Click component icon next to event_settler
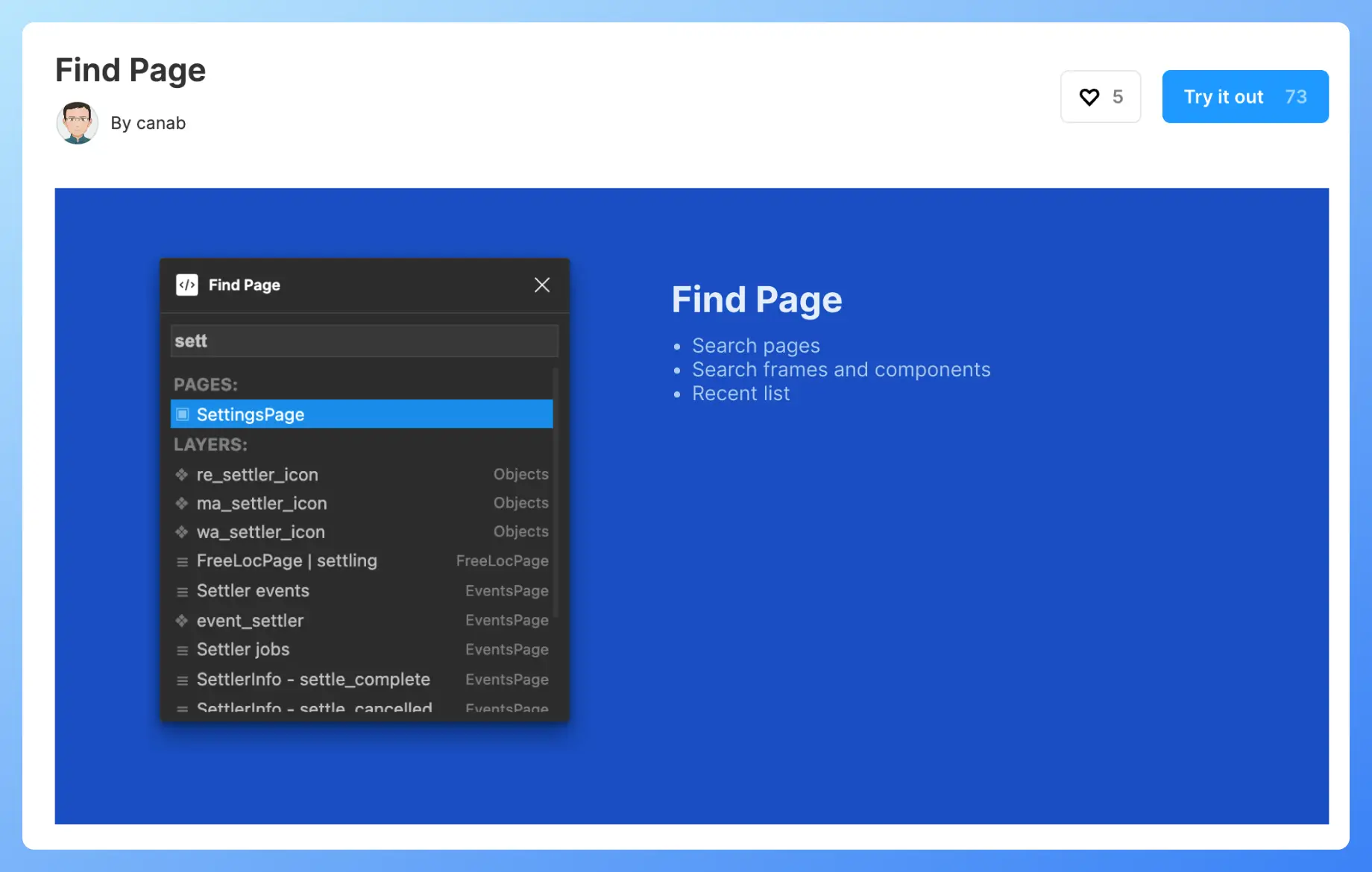 [x=182, y=621]
